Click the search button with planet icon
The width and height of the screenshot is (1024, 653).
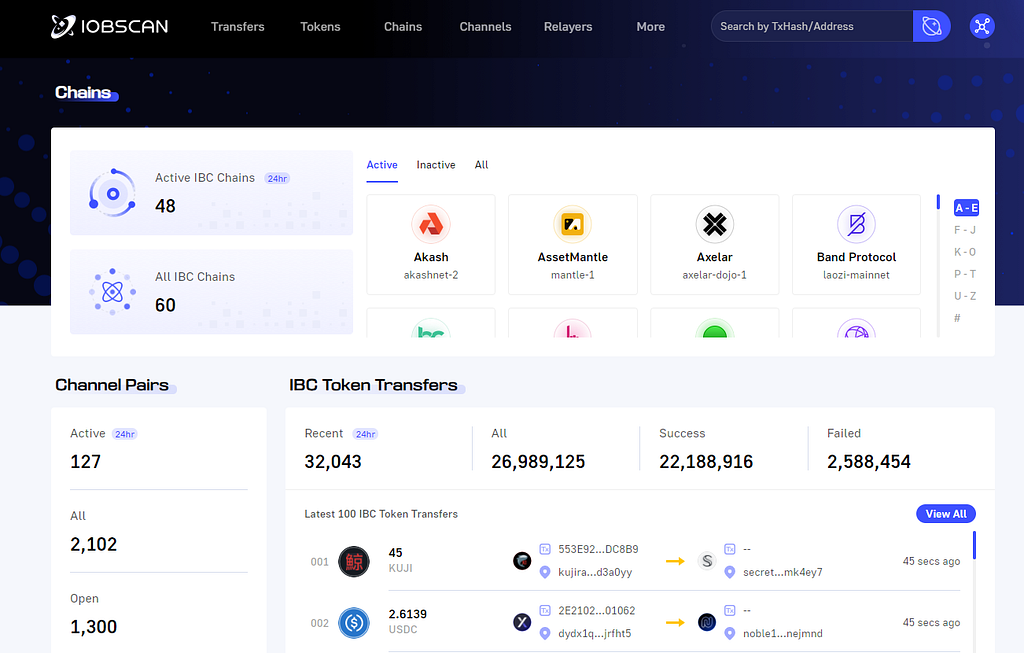point(930,25)
